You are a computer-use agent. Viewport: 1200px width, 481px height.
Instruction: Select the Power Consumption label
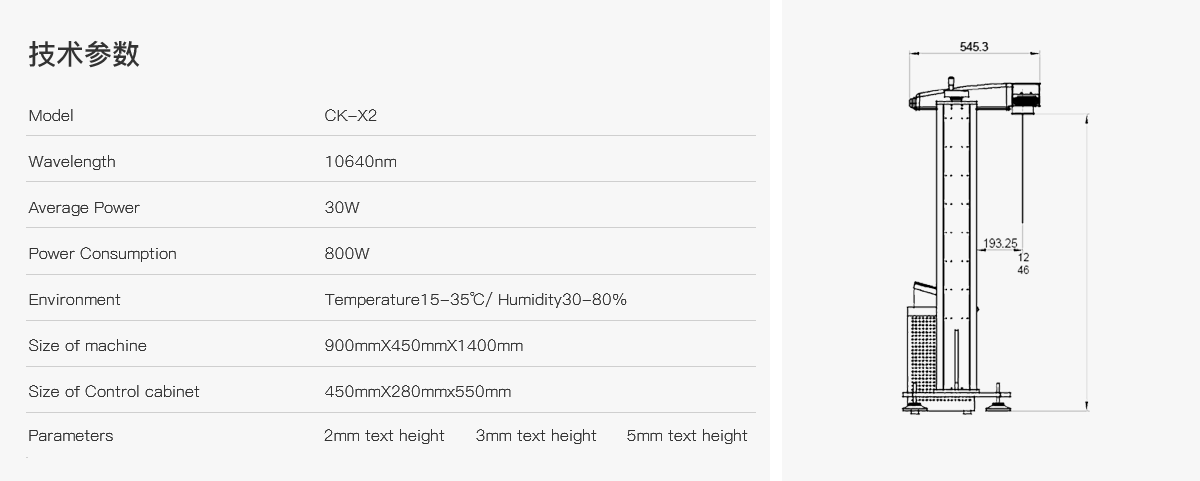pos(102,254)
